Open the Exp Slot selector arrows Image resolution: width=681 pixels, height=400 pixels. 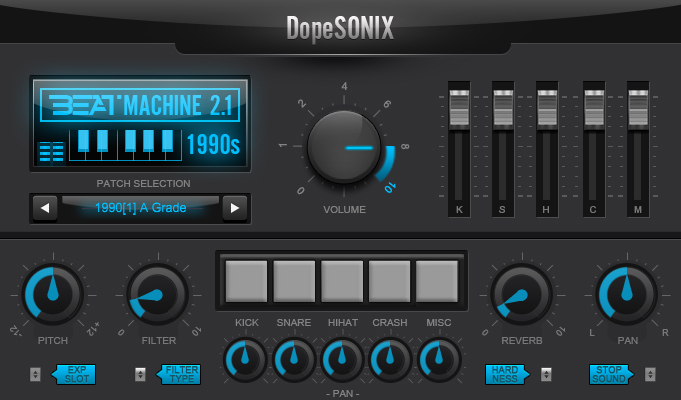point(35,374)
